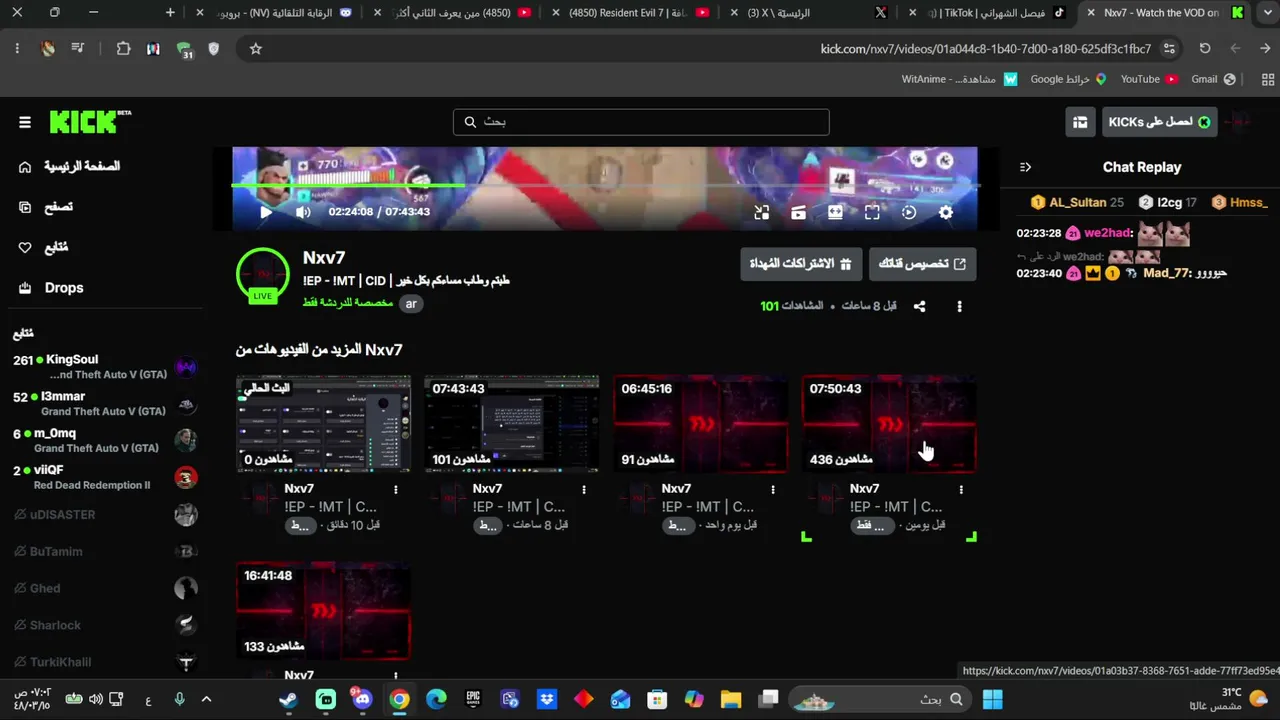Screen dimensions: 1280x720
Task: Open Steam from the taskbar
Action: pos(288,700)
